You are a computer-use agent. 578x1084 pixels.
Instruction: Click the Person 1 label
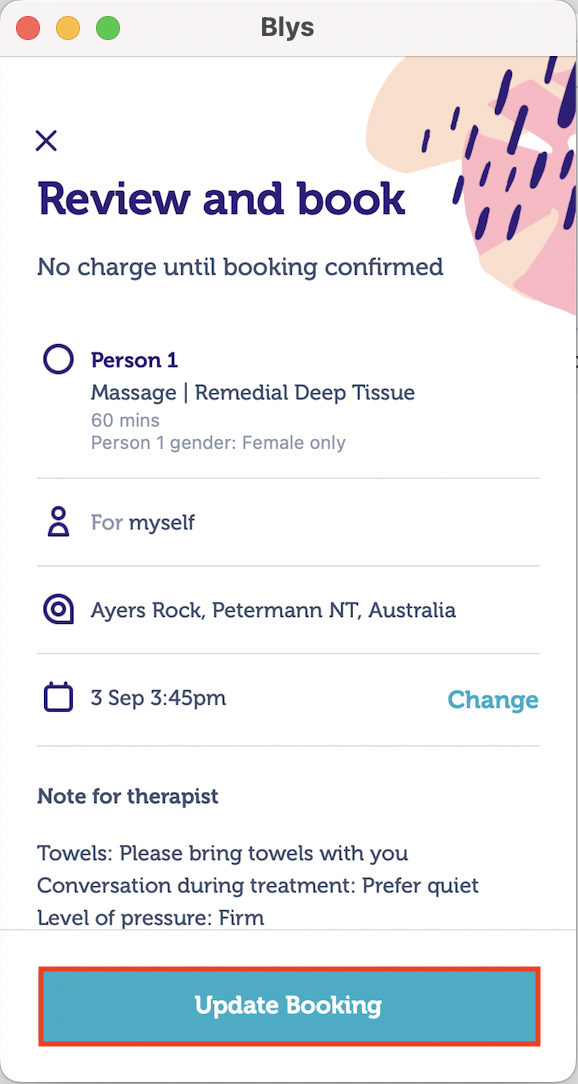click(x=134, y=360)
